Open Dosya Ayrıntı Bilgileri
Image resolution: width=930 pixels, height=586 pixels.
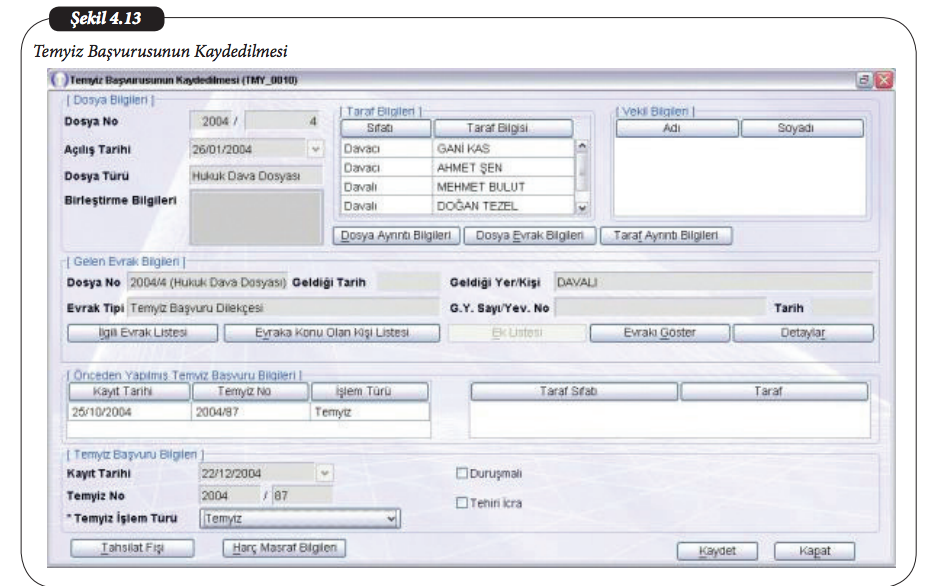tap(396, 236)
